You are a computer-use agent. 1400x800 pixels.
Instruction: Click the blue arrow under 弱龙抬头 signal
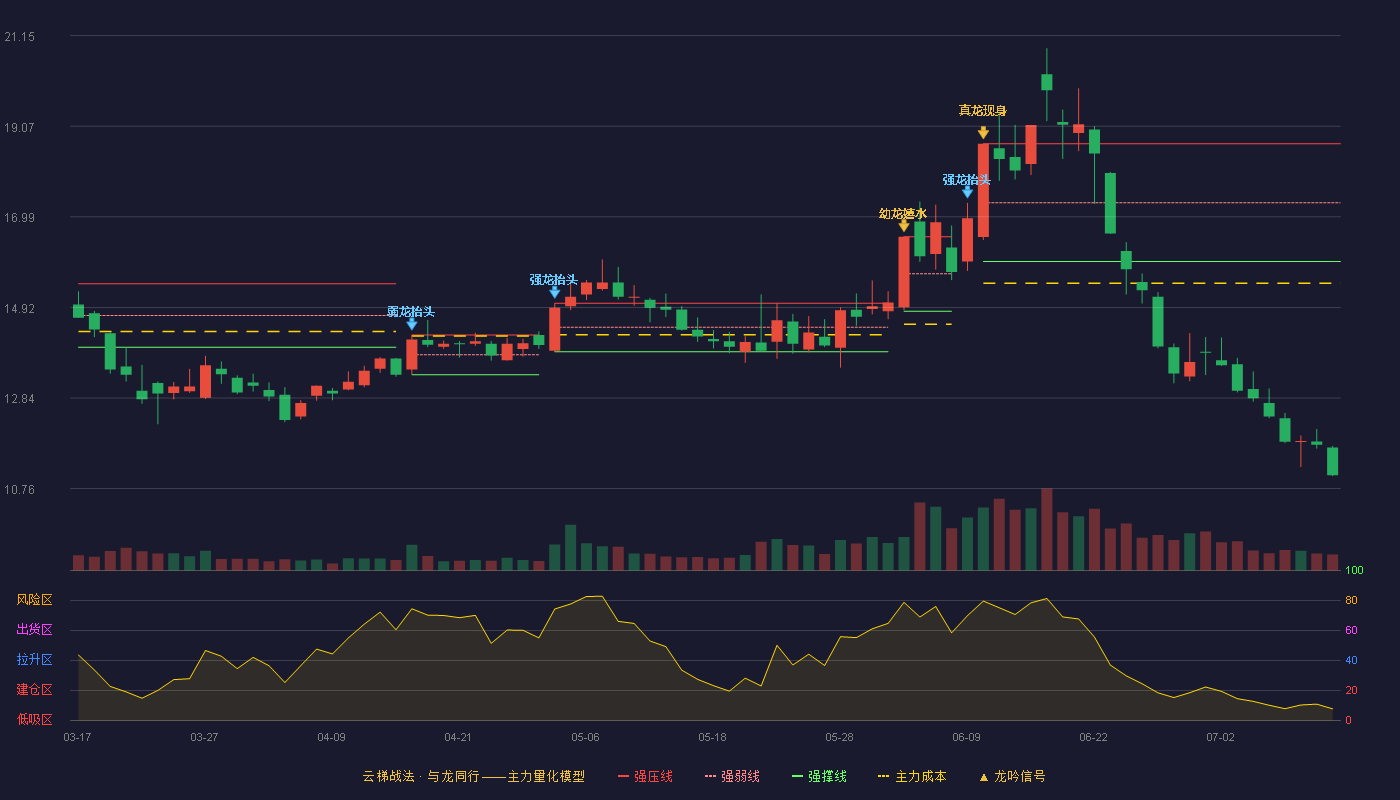(411, 324)
